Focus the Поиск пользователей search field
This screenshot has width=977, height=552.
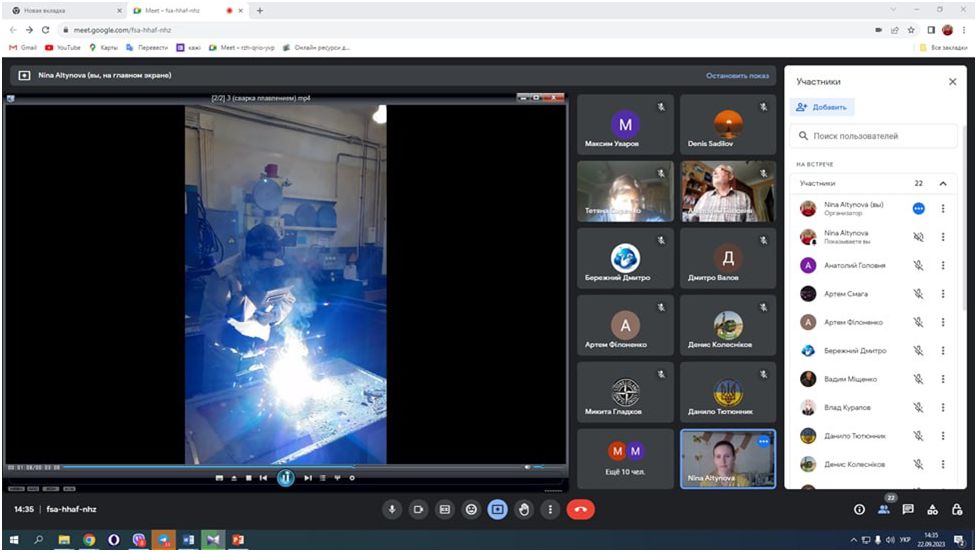coord(874,136)
